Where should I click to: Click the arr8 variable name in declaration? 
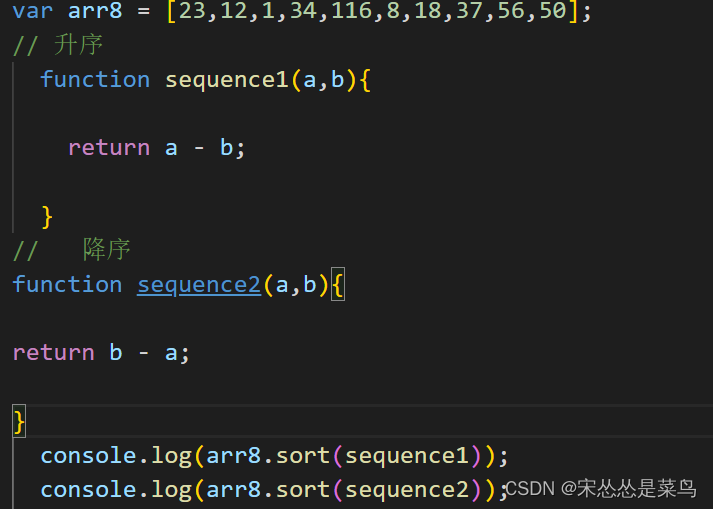95,10
